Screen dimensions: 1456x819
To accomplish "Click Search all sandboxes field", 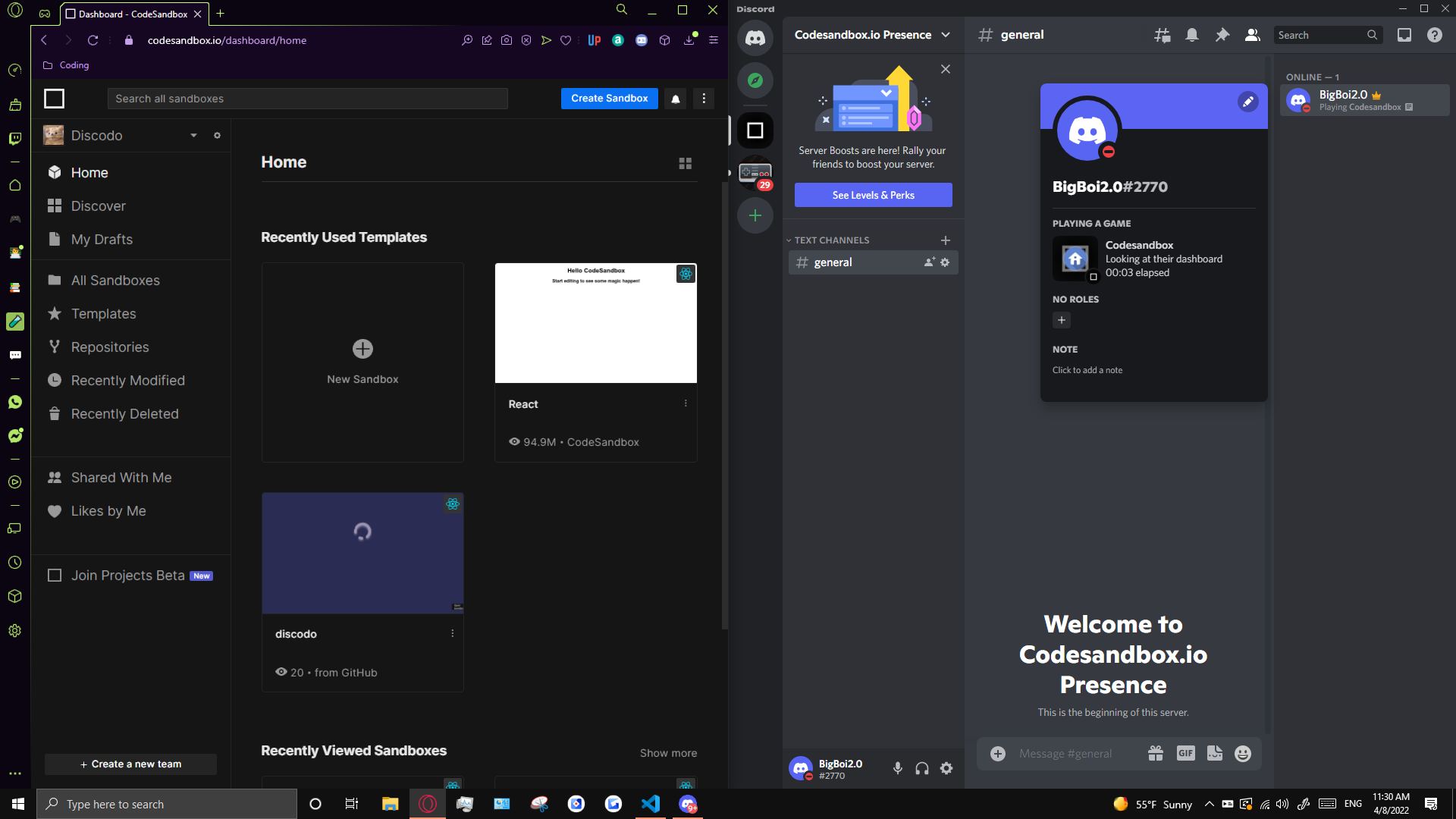I will coord(307,99).
